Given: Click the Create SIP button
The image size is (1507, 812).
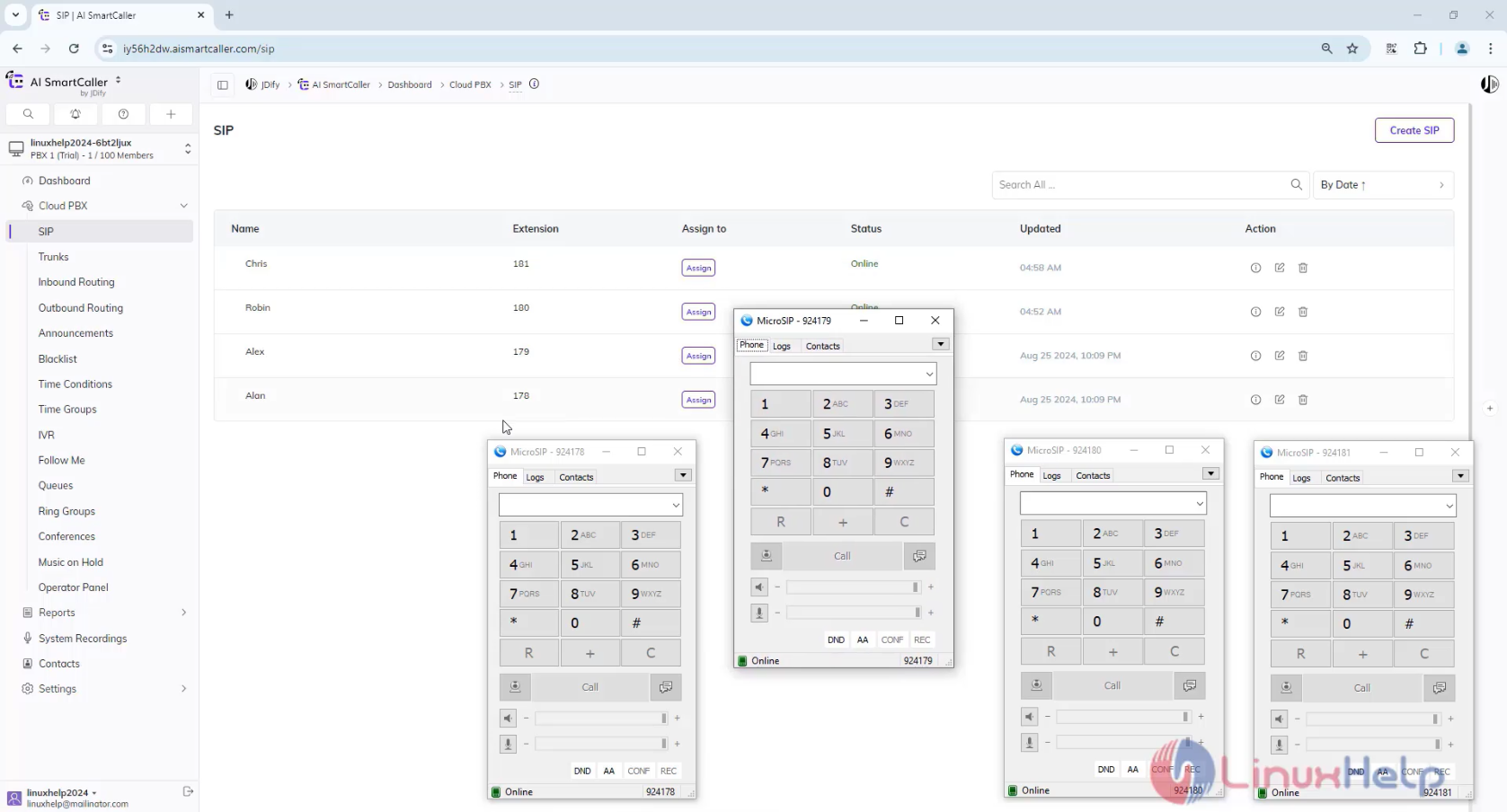Looking at the screenshot, I should click(x=1414, y=130).
